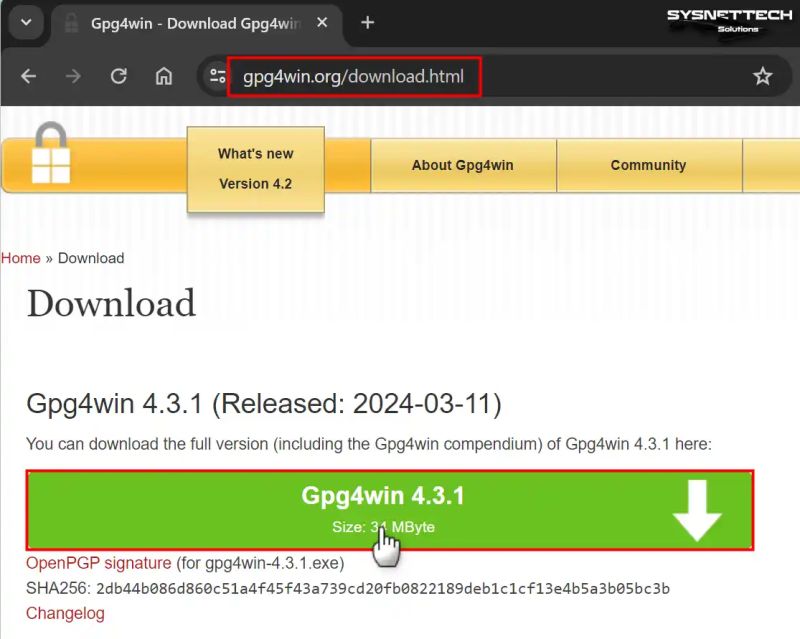Screen dimensions: 800x639
Task: Click the white download arrow on green banner
Action: (x=697, y=510)
